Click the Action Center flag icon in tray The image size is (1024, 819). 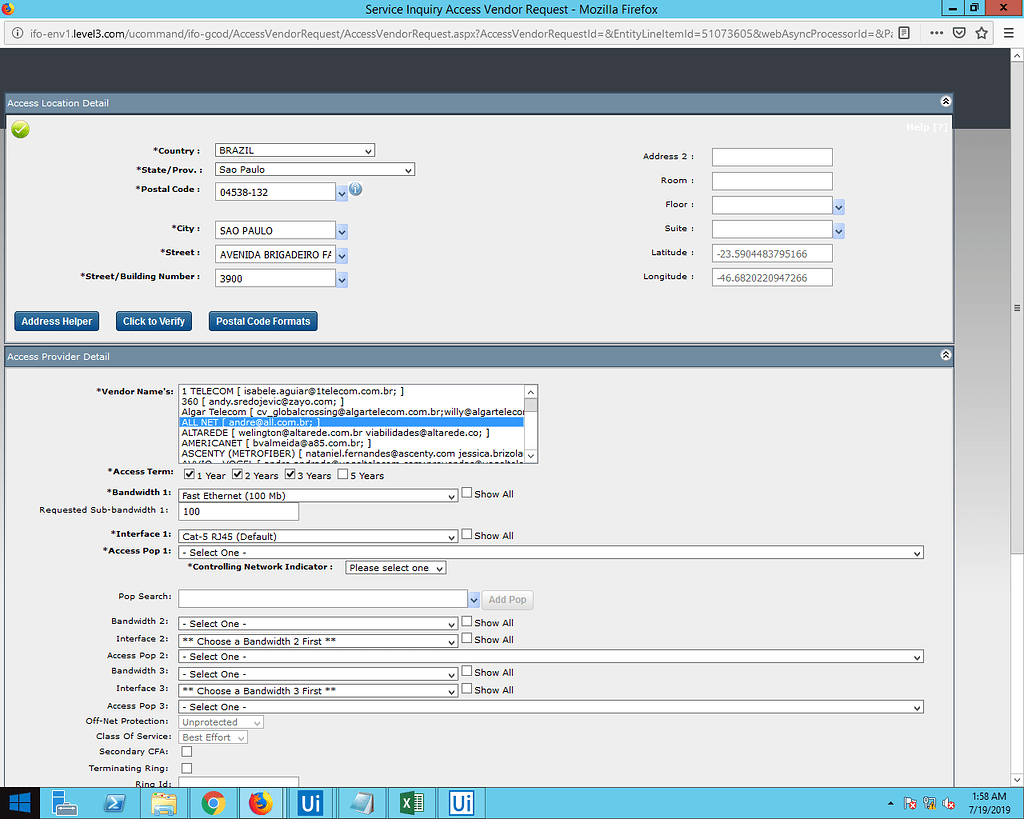911,802
